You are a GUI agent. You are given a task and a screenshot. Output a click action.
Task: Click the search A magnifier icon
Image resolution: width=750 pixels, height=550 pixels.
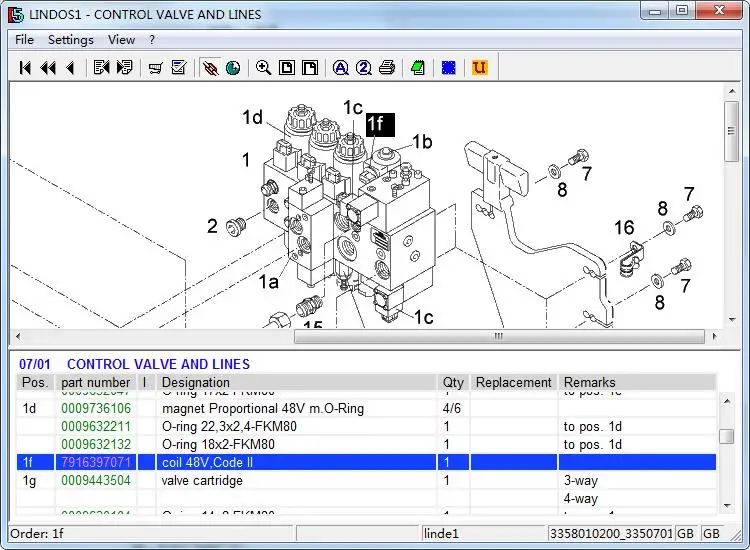(341, 68)
